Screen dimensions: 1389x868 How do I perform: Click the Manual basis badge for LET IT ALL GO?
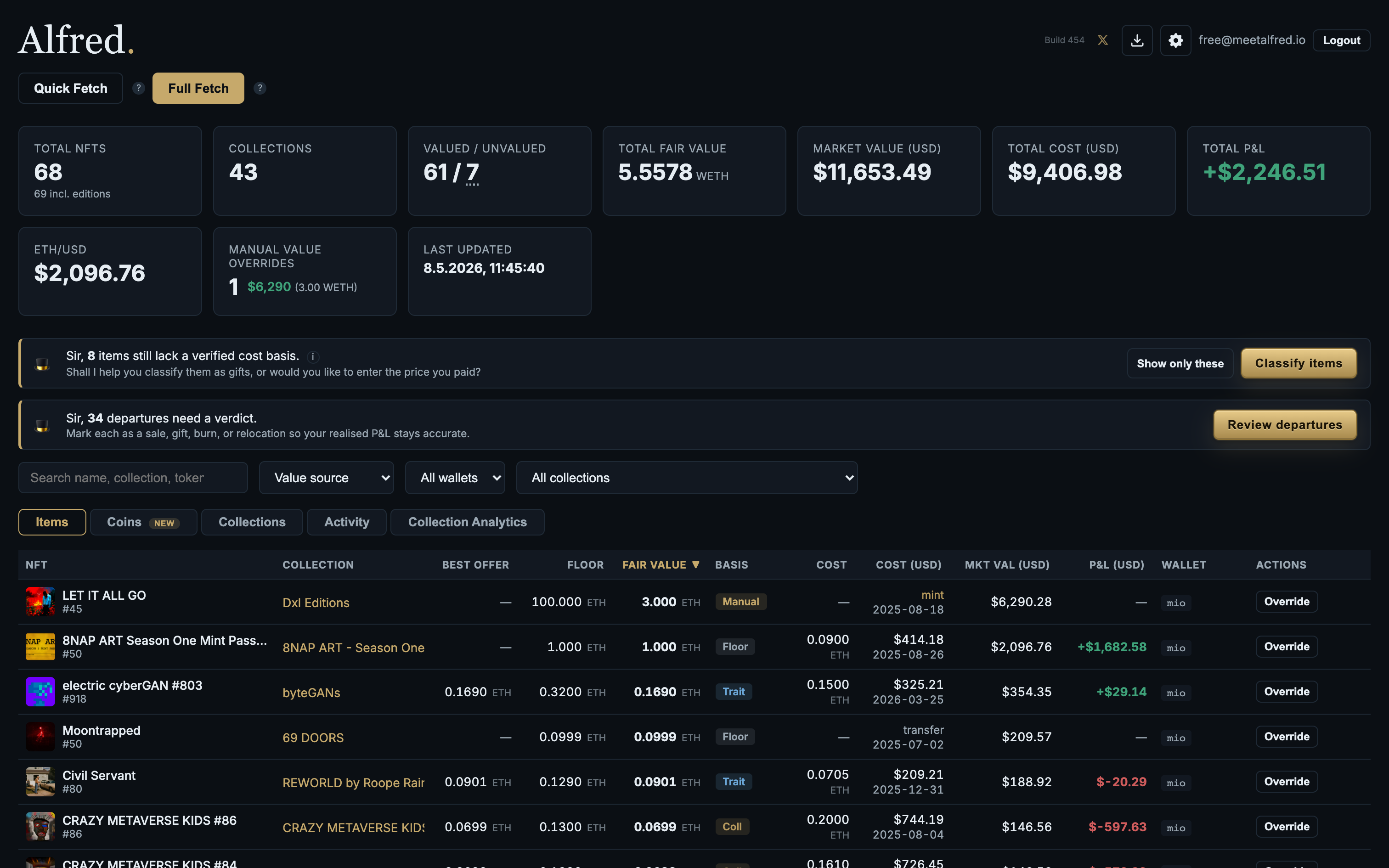[740, 602]
